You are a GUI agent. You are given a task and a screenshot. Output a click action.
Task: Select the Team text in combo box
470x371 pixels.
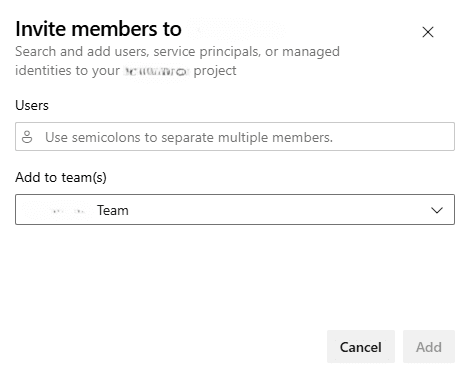click(x=113, y=210)
